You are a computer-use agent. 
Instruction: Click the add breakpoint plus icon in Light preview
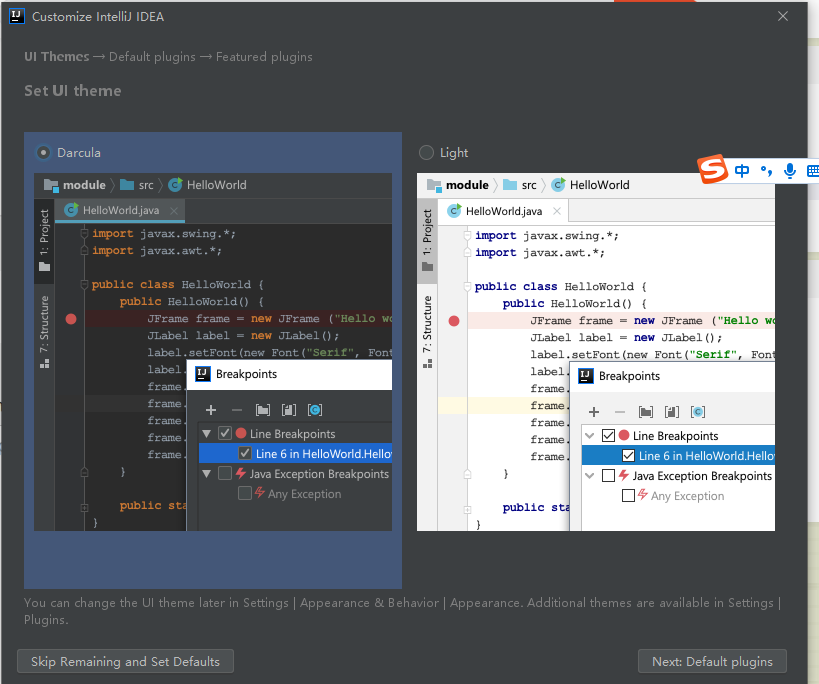594,412
